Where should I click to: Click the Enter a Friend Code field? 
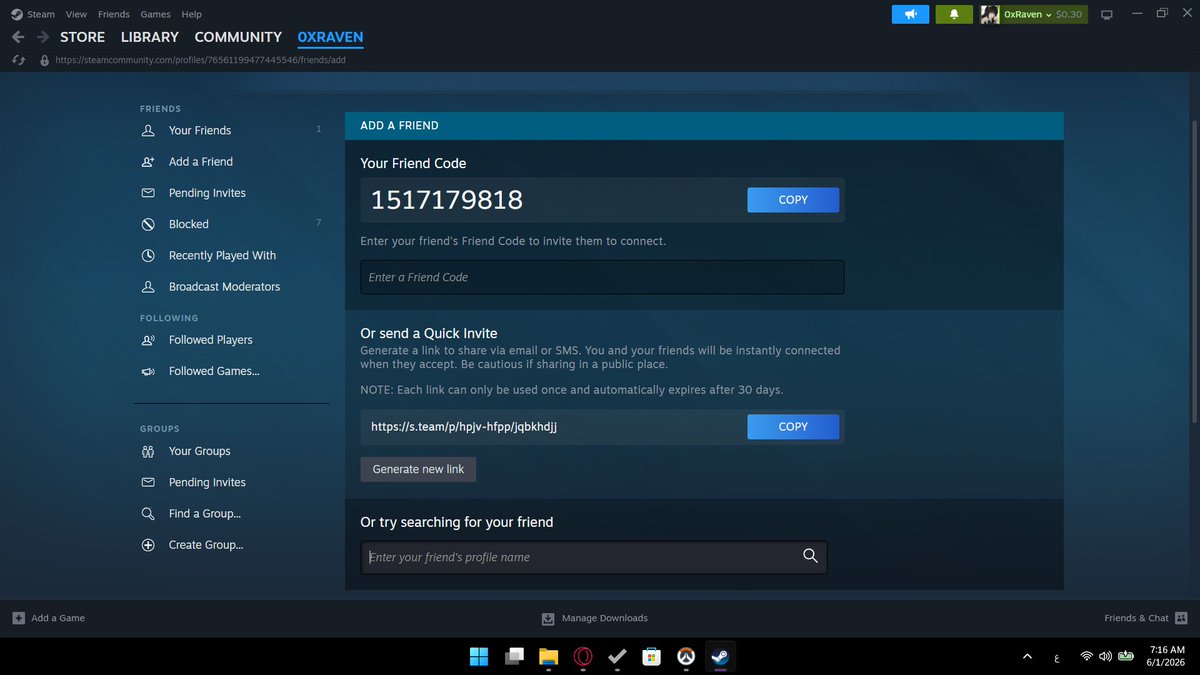click(602, 277)
